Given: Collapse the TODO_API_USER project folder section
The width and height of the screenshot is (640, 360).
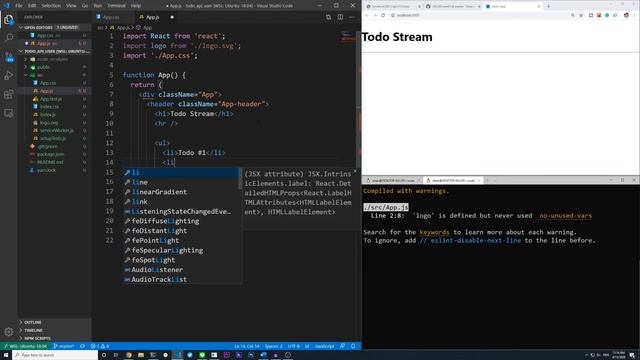Looking at the screenshot, I should (x=55, y=51).
